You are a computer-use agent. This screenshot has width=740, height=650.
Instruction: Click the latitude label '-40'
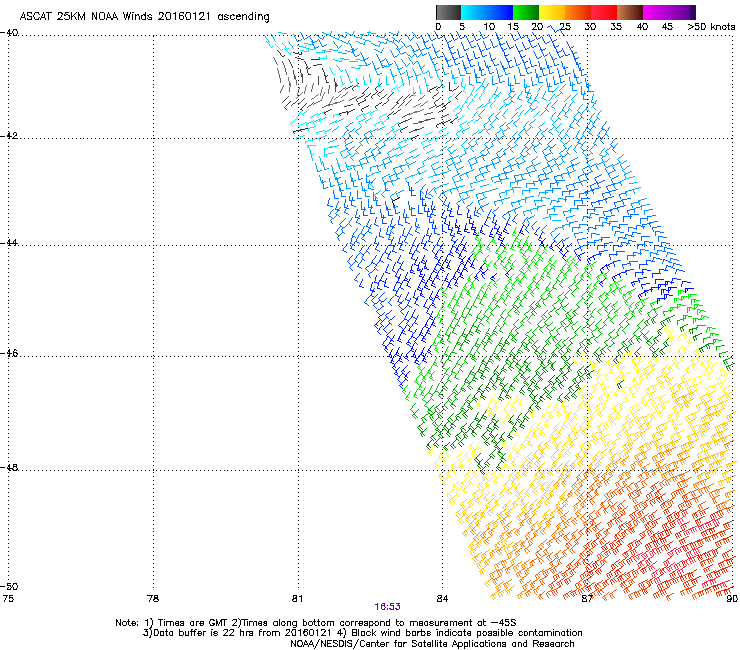pos(9,33)
